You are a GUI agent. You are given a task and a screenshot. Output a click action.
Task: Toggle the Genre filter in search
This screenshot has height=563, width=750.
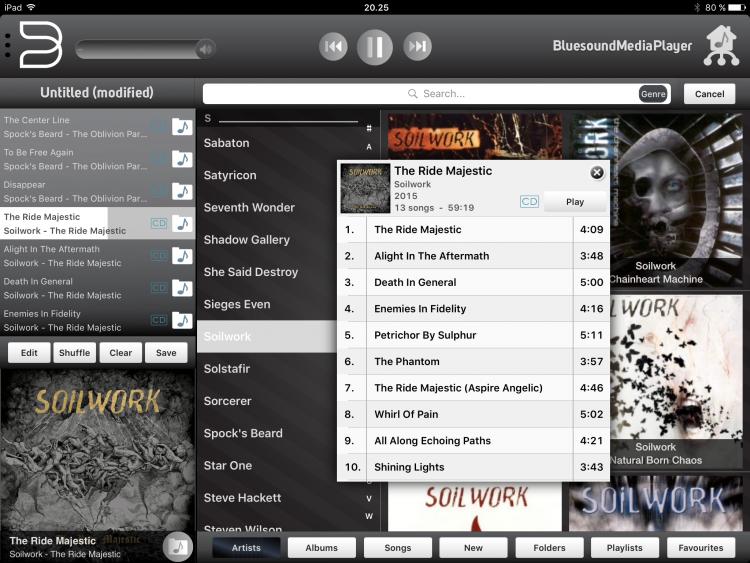pos(653,94)
